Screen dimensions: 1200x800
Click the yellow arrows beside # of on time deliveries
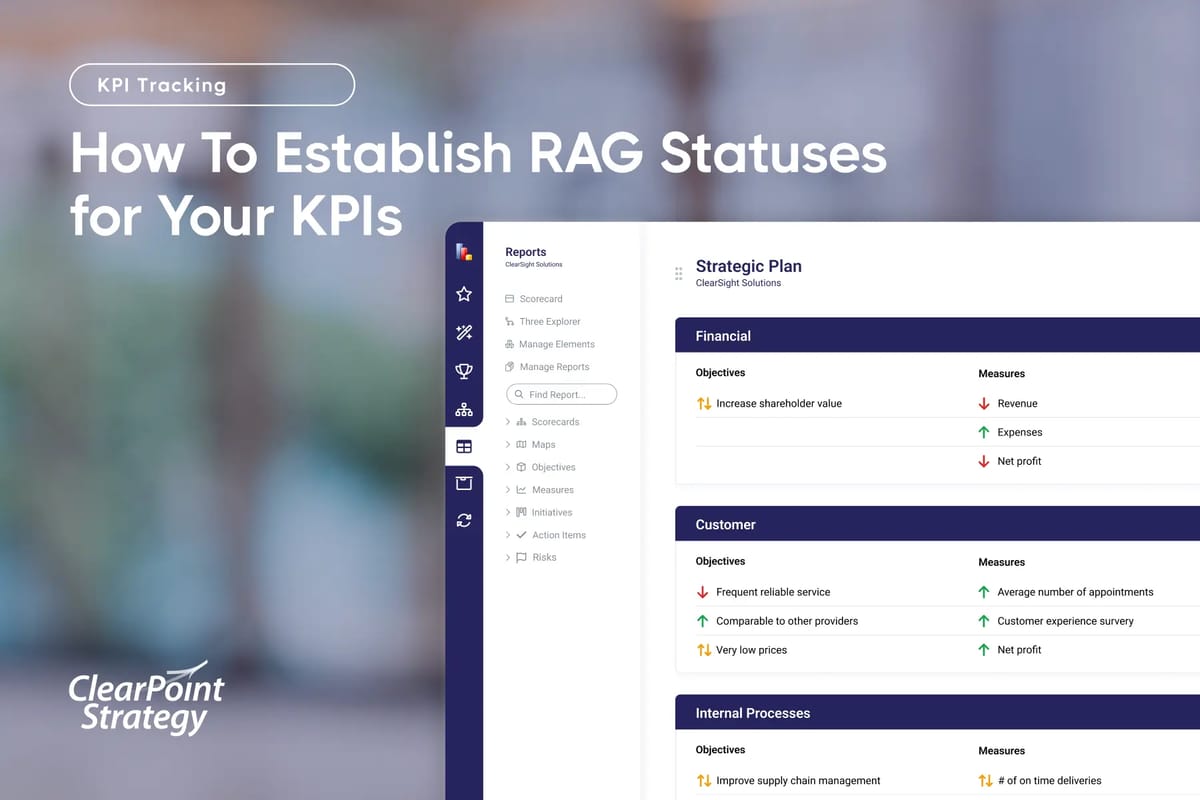(x=985, y=781)
